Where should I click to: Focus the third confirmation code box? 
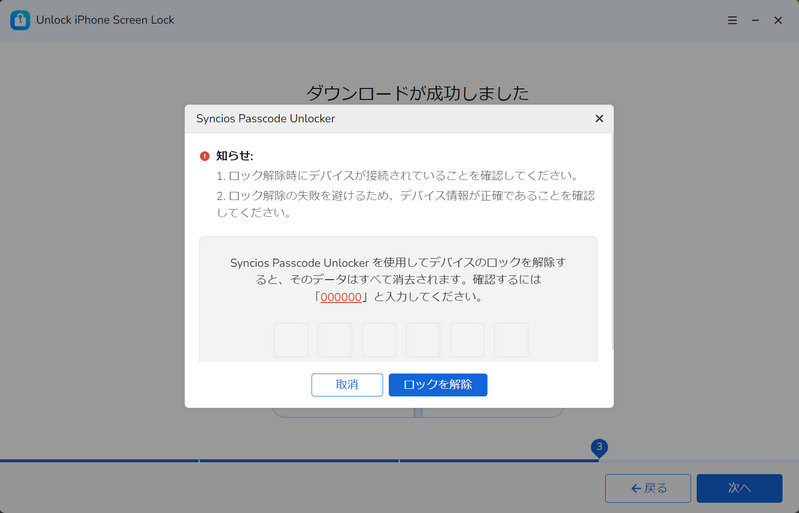pyautogui.click(x=379, y=340)
